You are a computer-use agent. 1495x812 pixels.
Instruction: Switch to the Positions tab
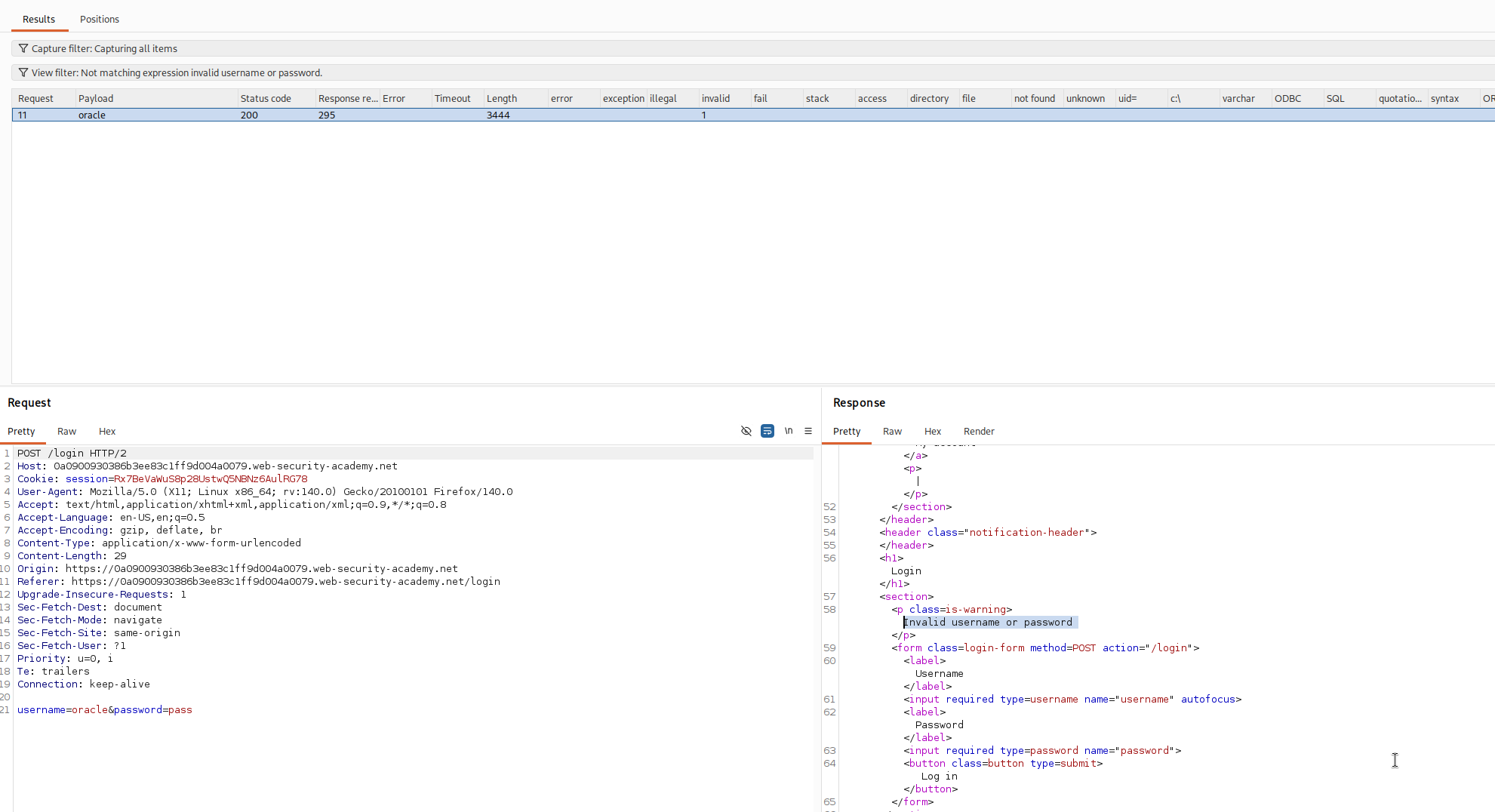(x=100, y=19)
